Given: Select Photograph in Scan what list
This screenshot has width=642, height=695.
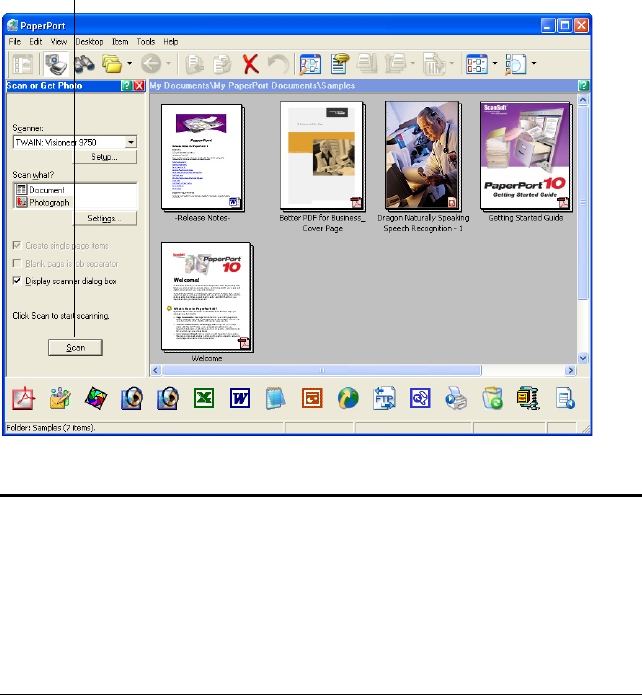Looking at the screenshot, I should (x=43, y=203).
